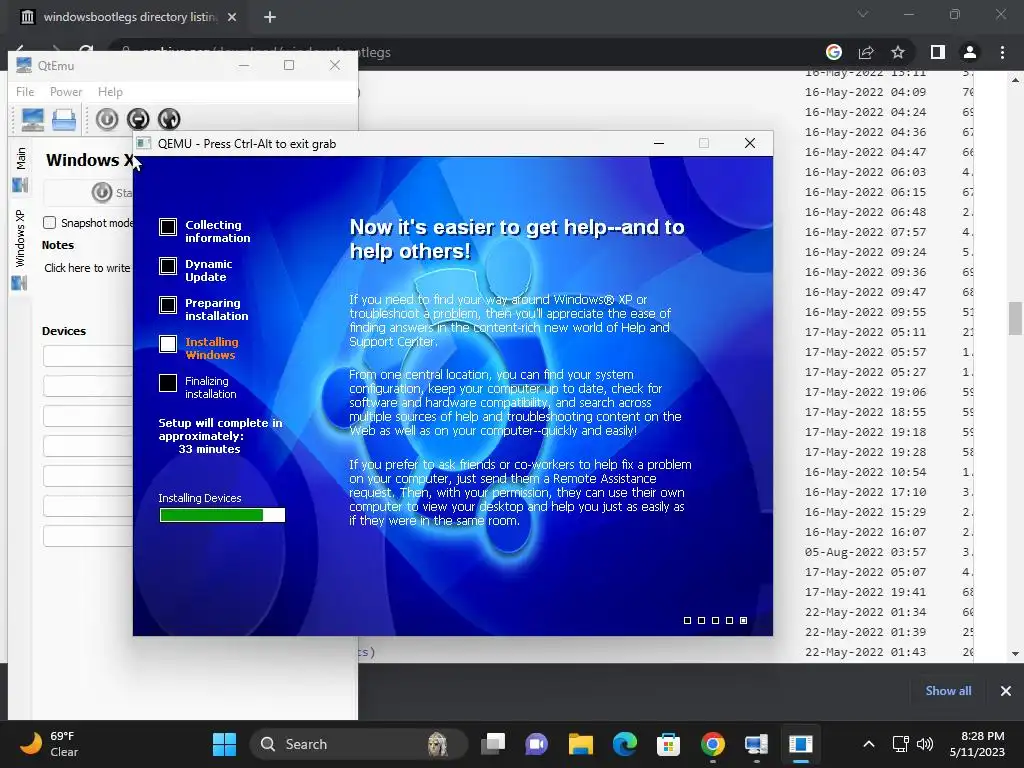Image resolution: width=1024 pixels, height=768 pixels.
Task: Click the scrollbar down arrow on the page
Action: [x=1015, y=654]
